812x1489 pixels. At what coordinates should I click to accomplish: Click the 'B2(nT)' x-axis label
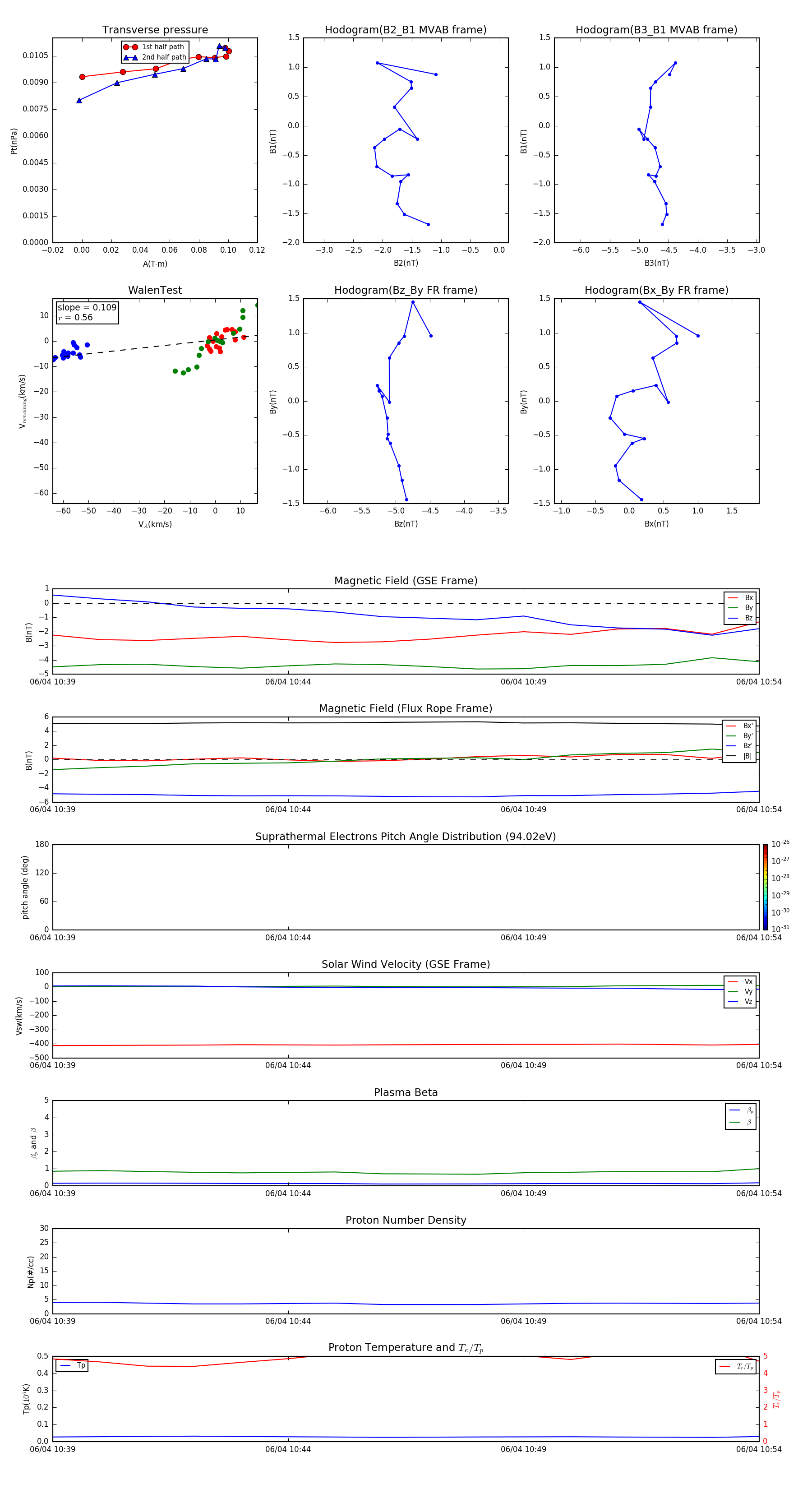pos(406,263)
